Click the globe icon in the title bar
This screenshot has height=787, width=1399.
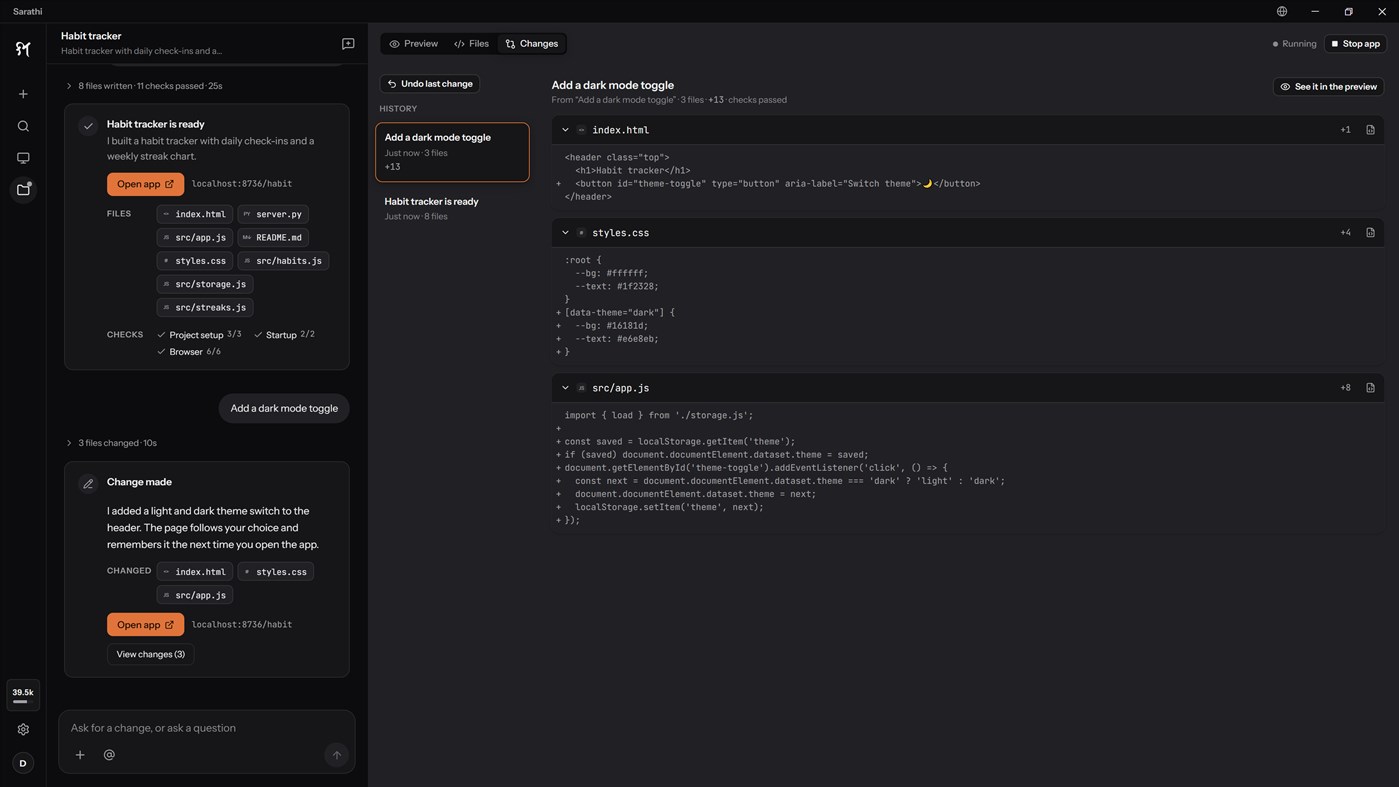coord(1282,11)
